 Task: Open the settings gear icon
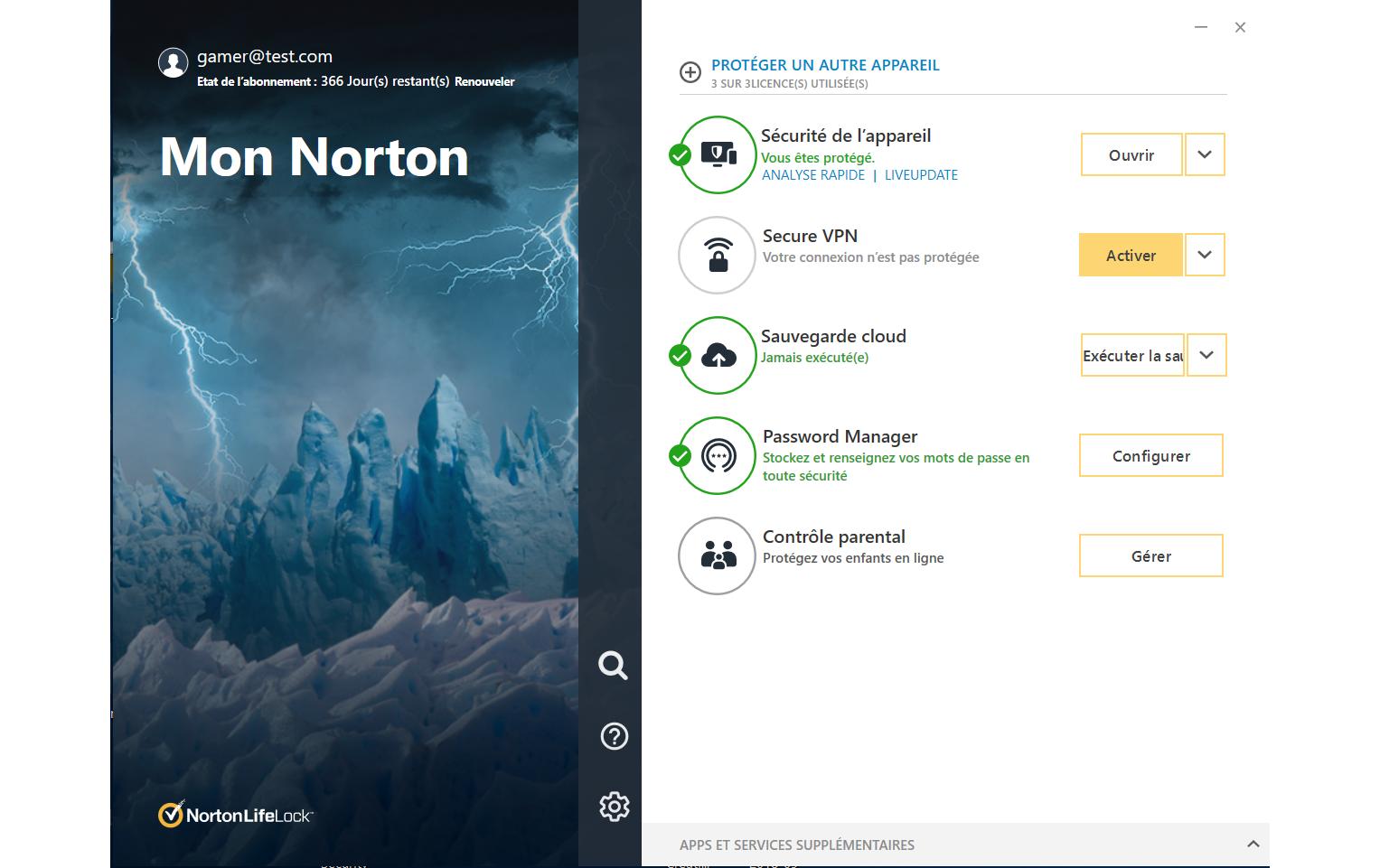tap(614, 807)
